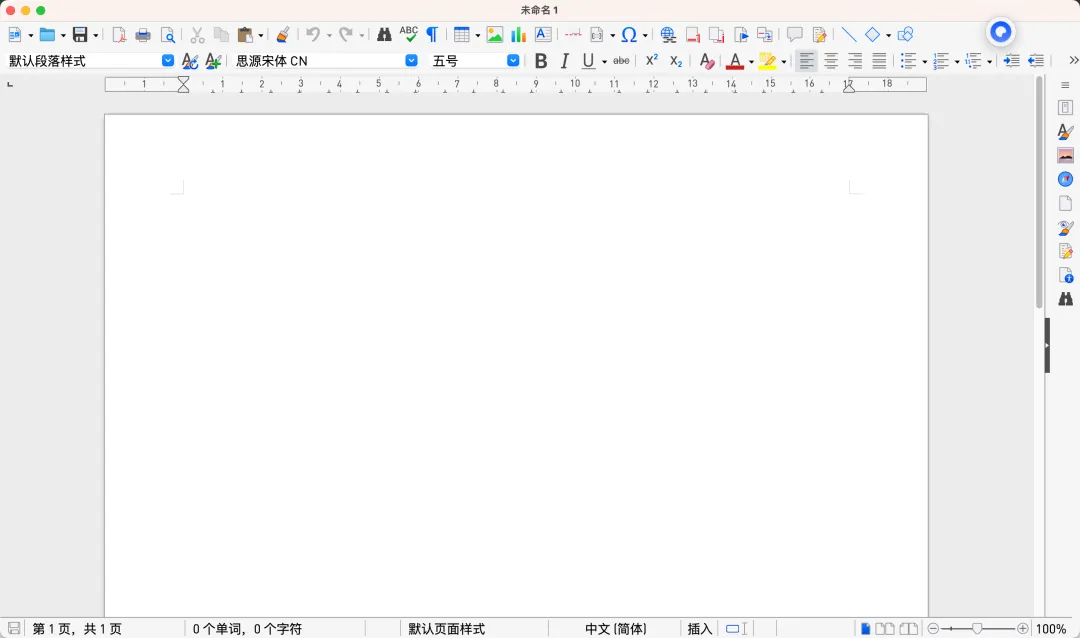Click the Copy icon
The width and height of the screenshot is (1080, 638).
click(x=221, y=34)
